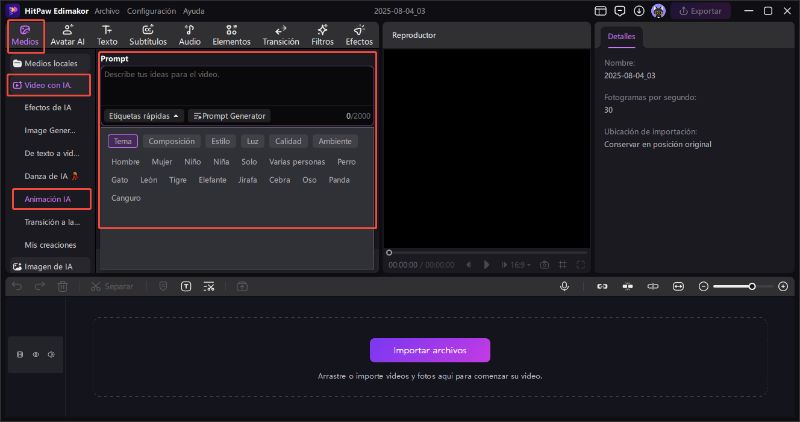
Task: Open the Filtros tab
Action: 322,36
